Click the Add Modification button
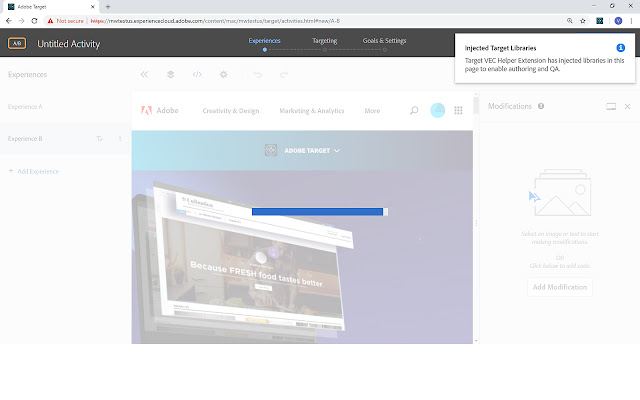 coord(560,287)
